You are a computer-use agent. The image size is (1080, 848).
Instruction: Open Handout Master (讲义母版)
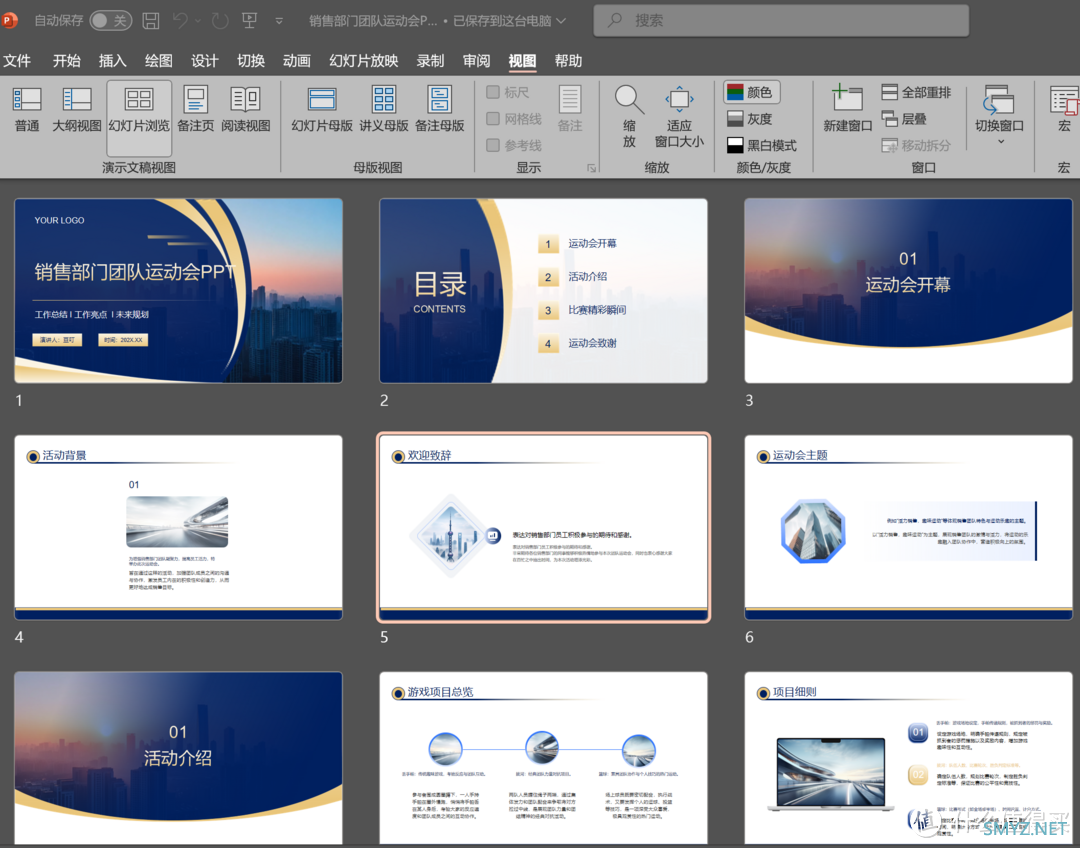click(384, 110)
